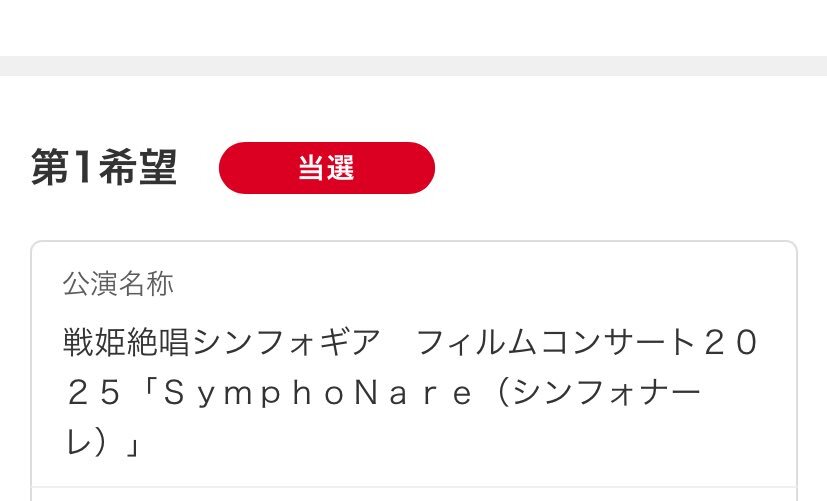Click the divider line at the card bottom

coord(414,487)
